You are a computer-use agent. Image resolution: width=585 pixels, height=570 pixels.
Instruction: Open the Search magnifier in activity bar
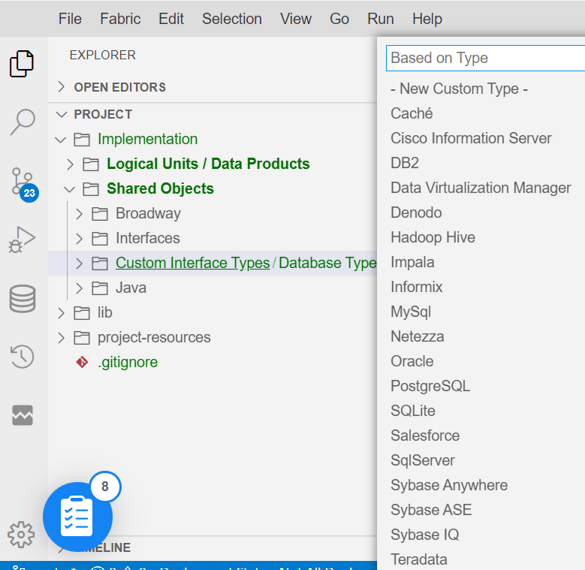tap(22, 122)
